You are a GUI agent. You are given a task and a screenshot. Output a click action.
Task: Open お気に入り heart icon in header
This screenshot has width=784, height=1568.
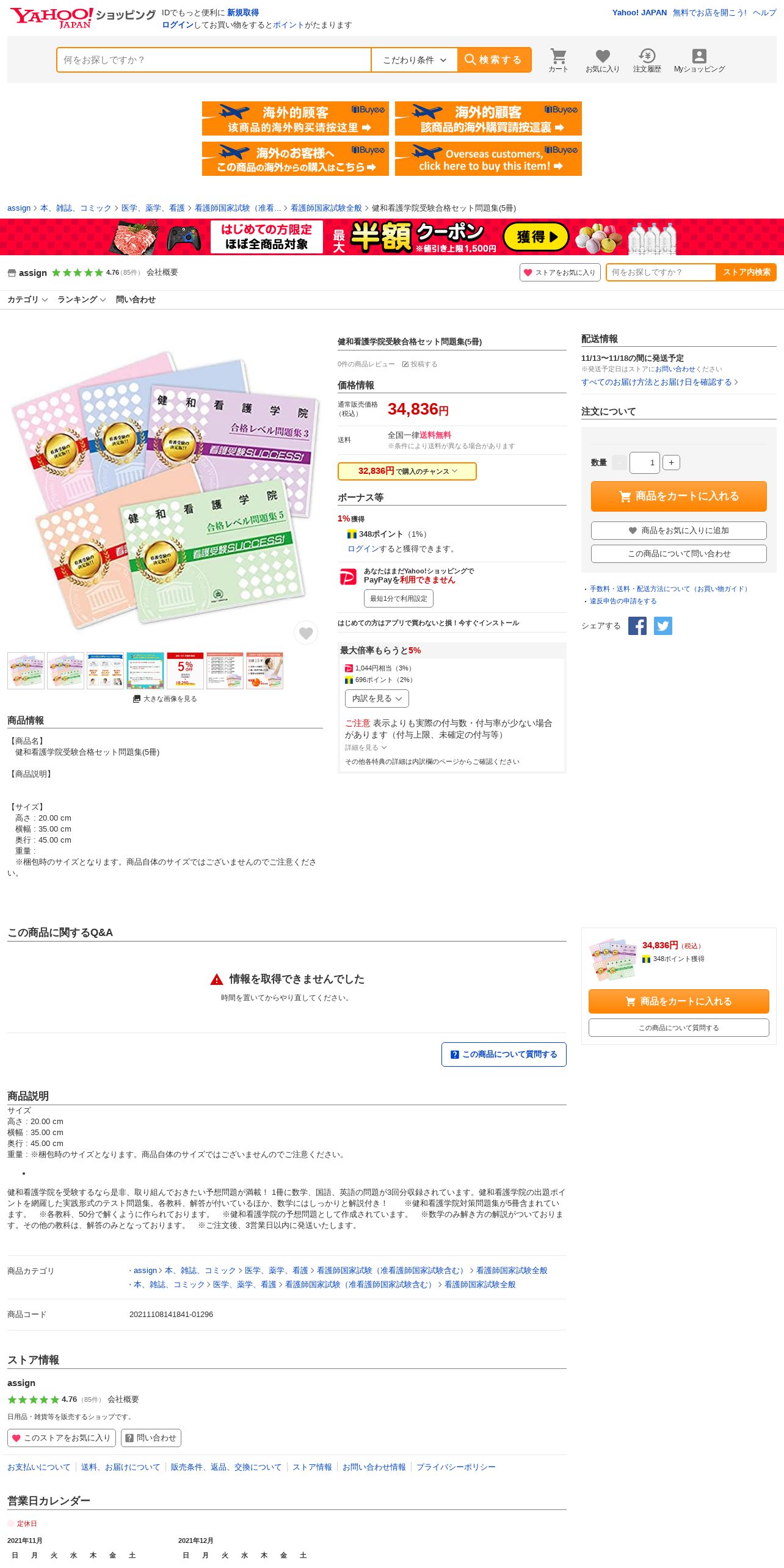pyautogui.click(x=603, y=60)
